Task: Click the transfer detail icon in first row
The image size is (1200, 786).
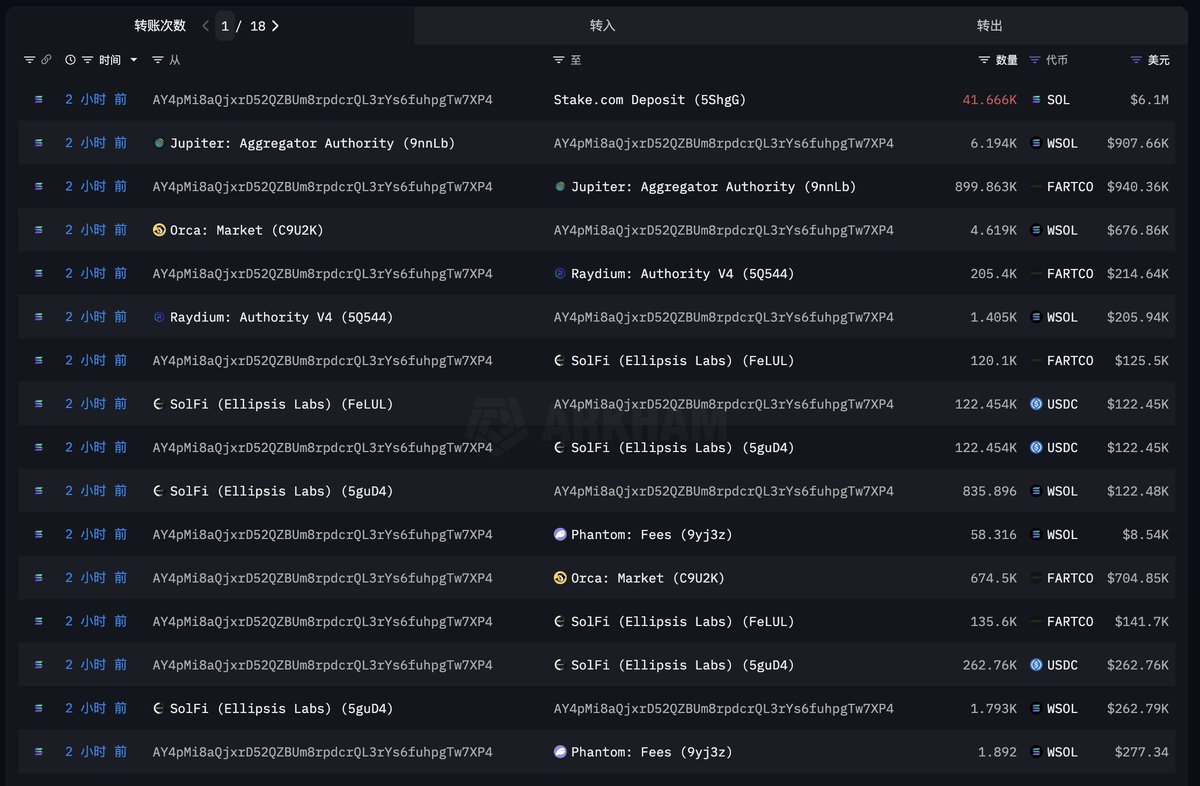Action: (38, 100)
